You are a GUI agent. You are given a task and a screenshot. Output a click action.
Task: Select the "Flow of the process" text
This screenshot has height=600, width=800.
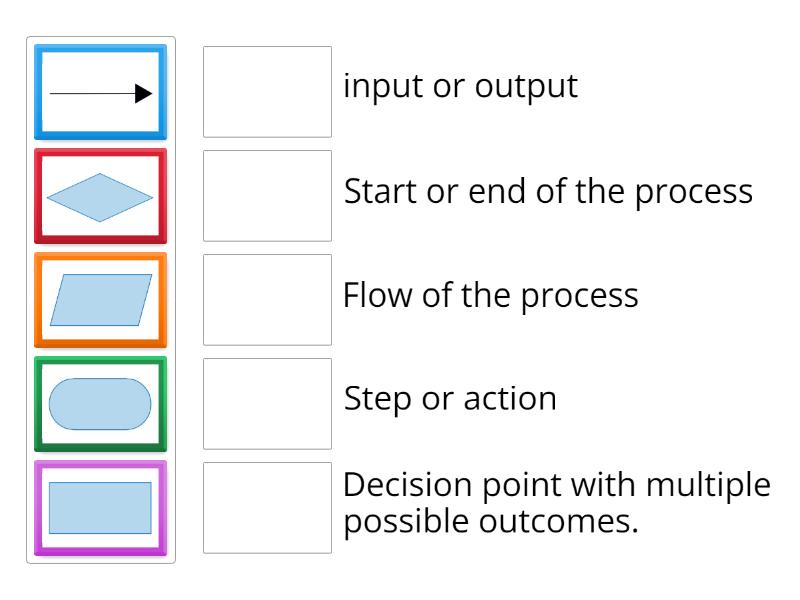click(x=490, y=296)
